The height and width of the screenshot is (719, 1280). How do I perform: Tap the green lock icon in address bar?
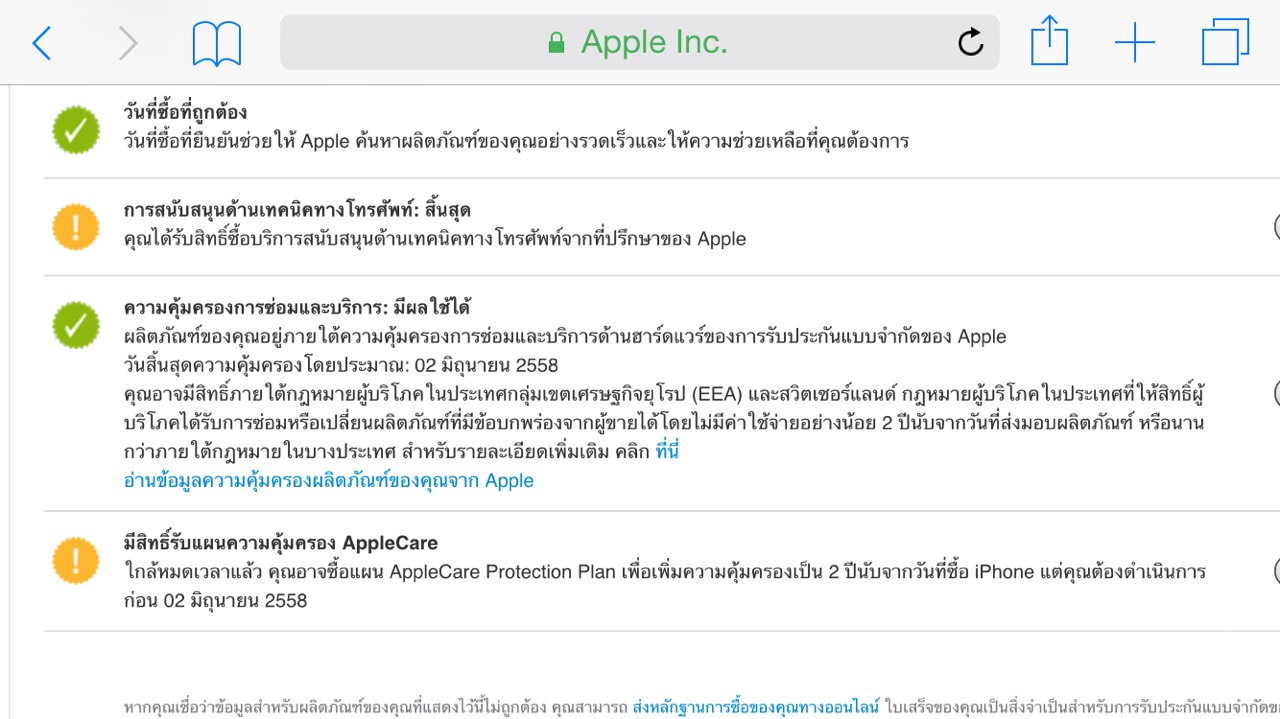tap(557, 43)
